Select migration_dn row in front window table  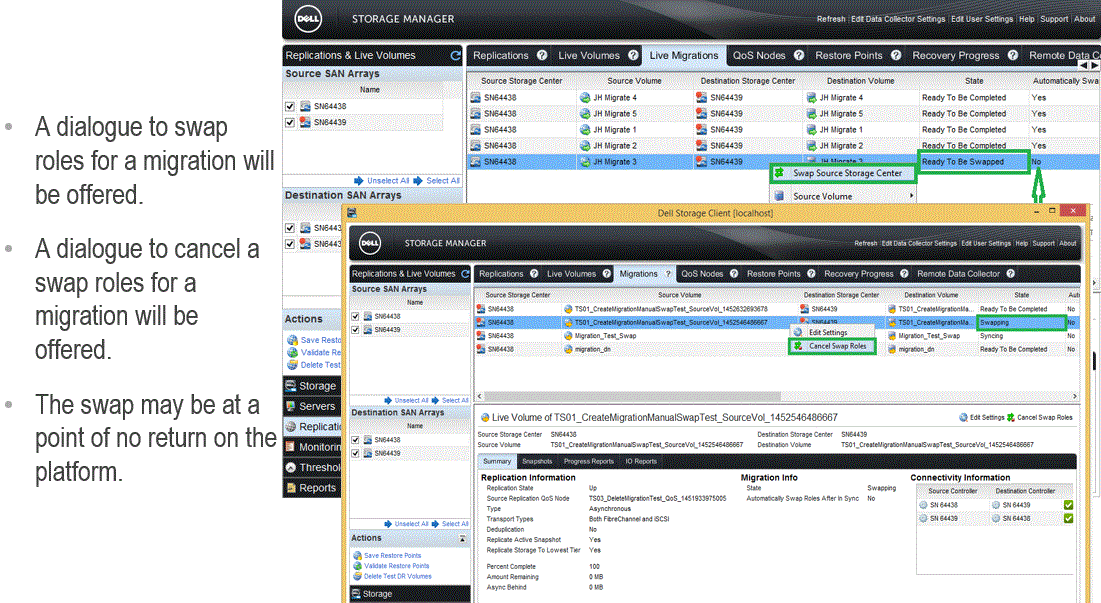(777, 349)
